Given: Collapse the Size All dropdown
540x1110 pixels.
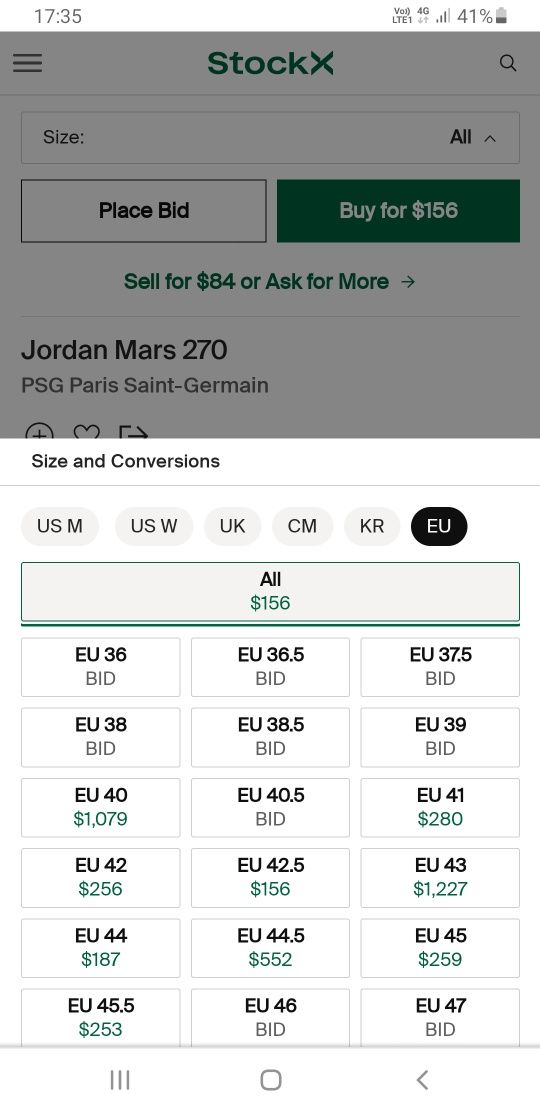Looking at the screenshot, I should tap(270, 137).
